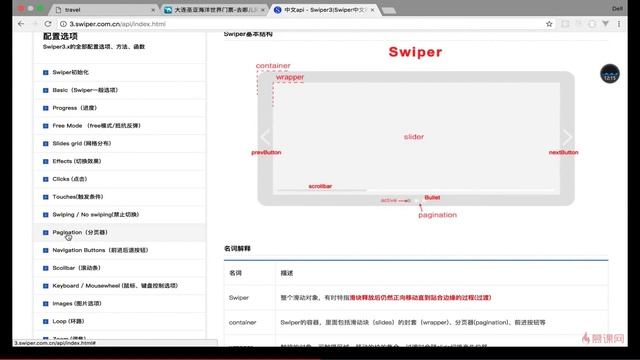Viewport: 640px width, 360px height.
Task: Expand the Keyboard / Mousewheel plus icon
Action: click(x=45, y=286)
